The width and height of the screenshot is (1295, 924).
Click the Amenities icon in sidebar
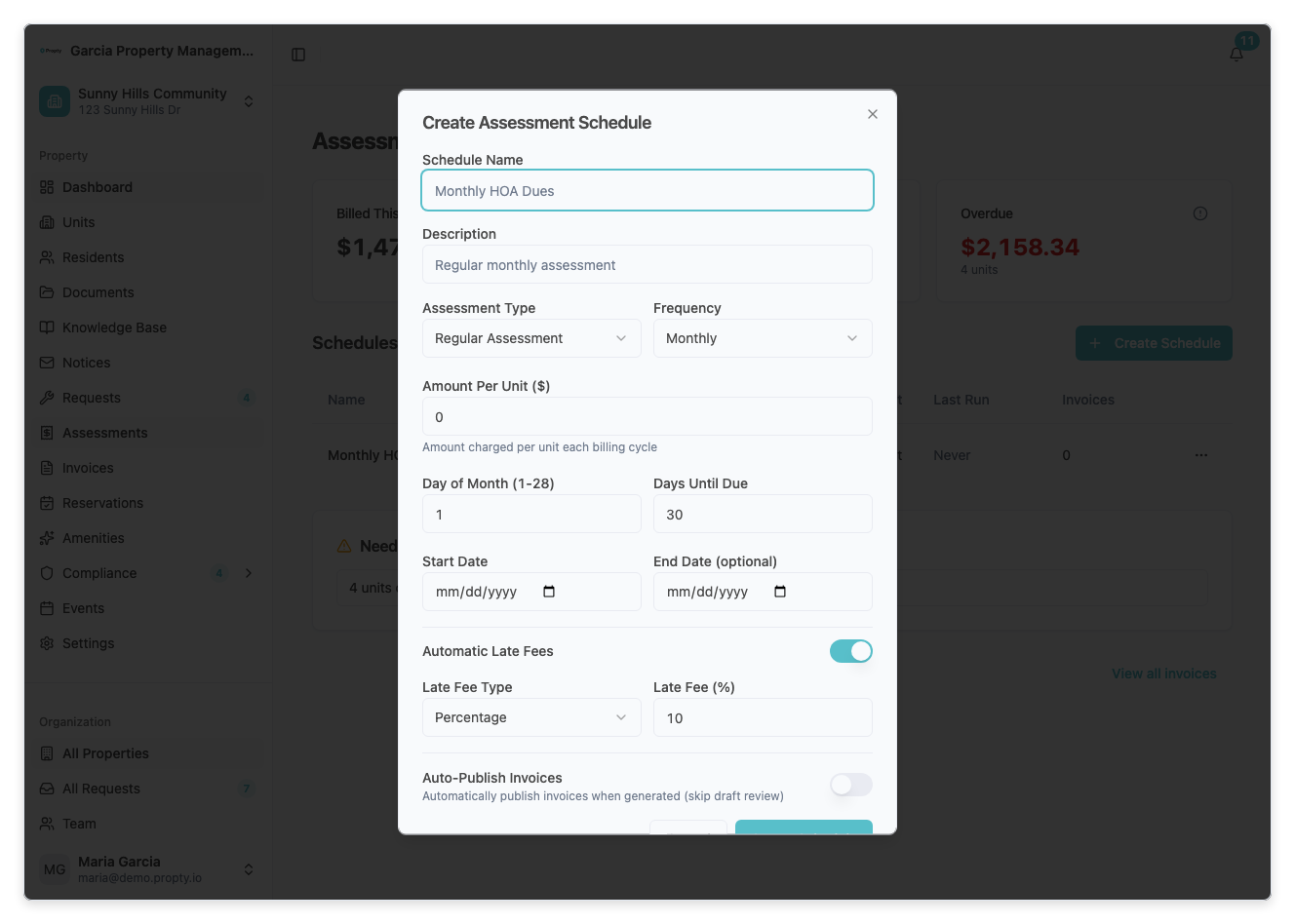point(47,538)
